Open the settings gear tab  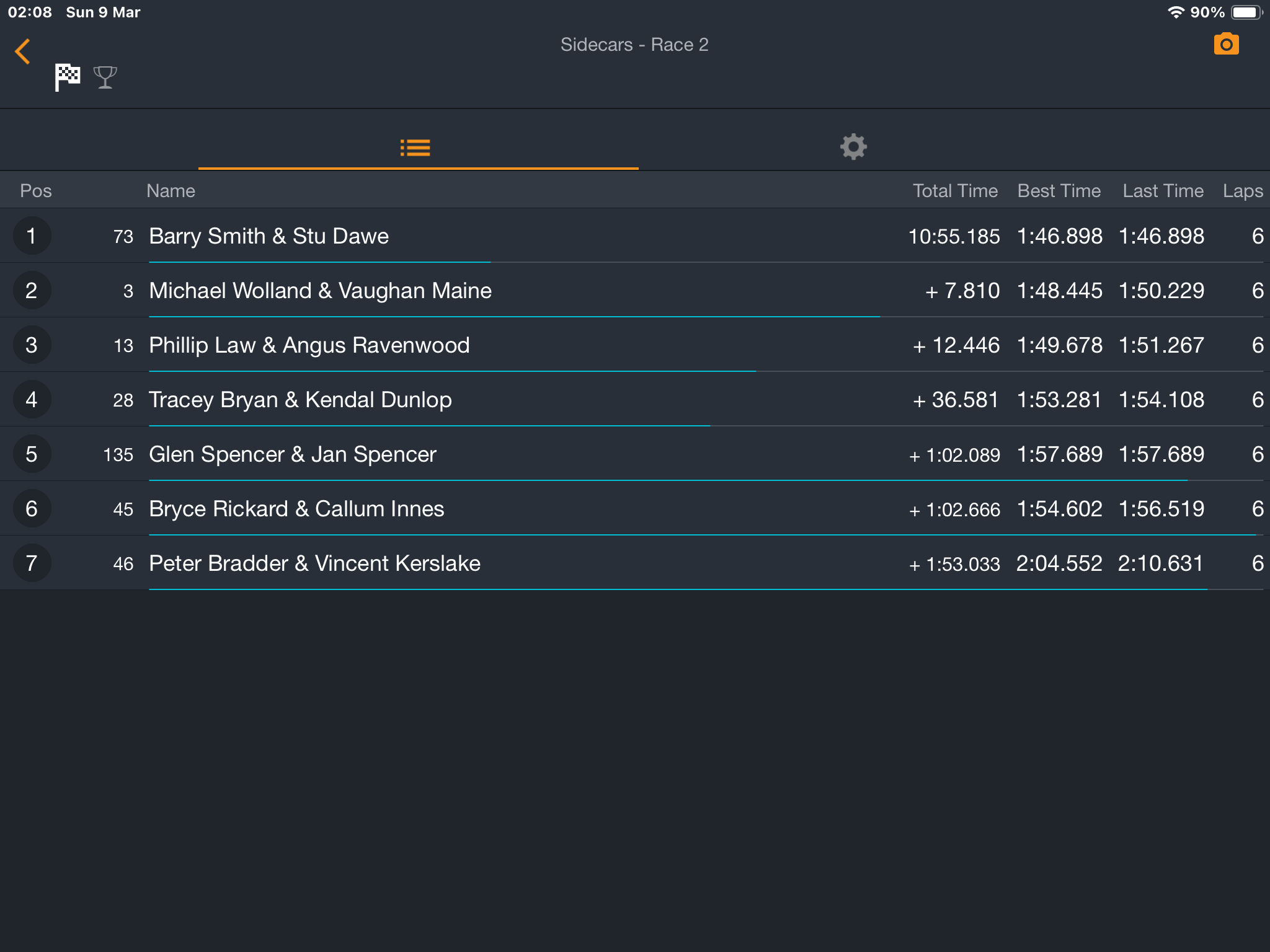pos(853,147)
